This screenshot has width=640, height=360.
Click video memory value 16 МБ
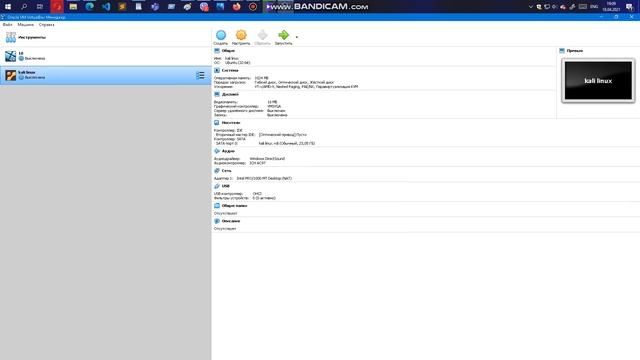tap(272, 102)
